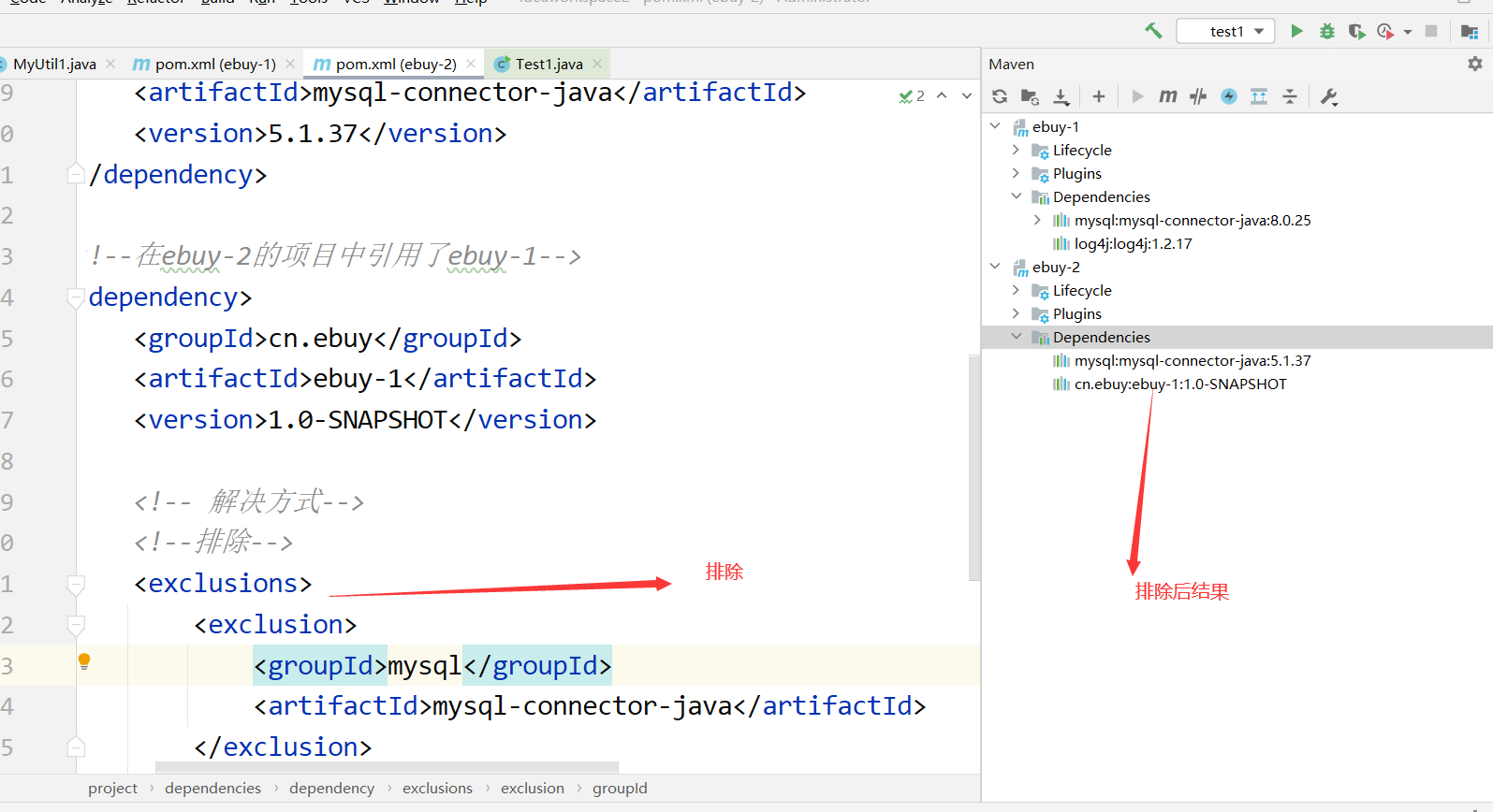Screen dimensions: 1493x812
Task: Collapse the ebuy-2 project node
Action: pyautogui.click(x=995, y=267)
